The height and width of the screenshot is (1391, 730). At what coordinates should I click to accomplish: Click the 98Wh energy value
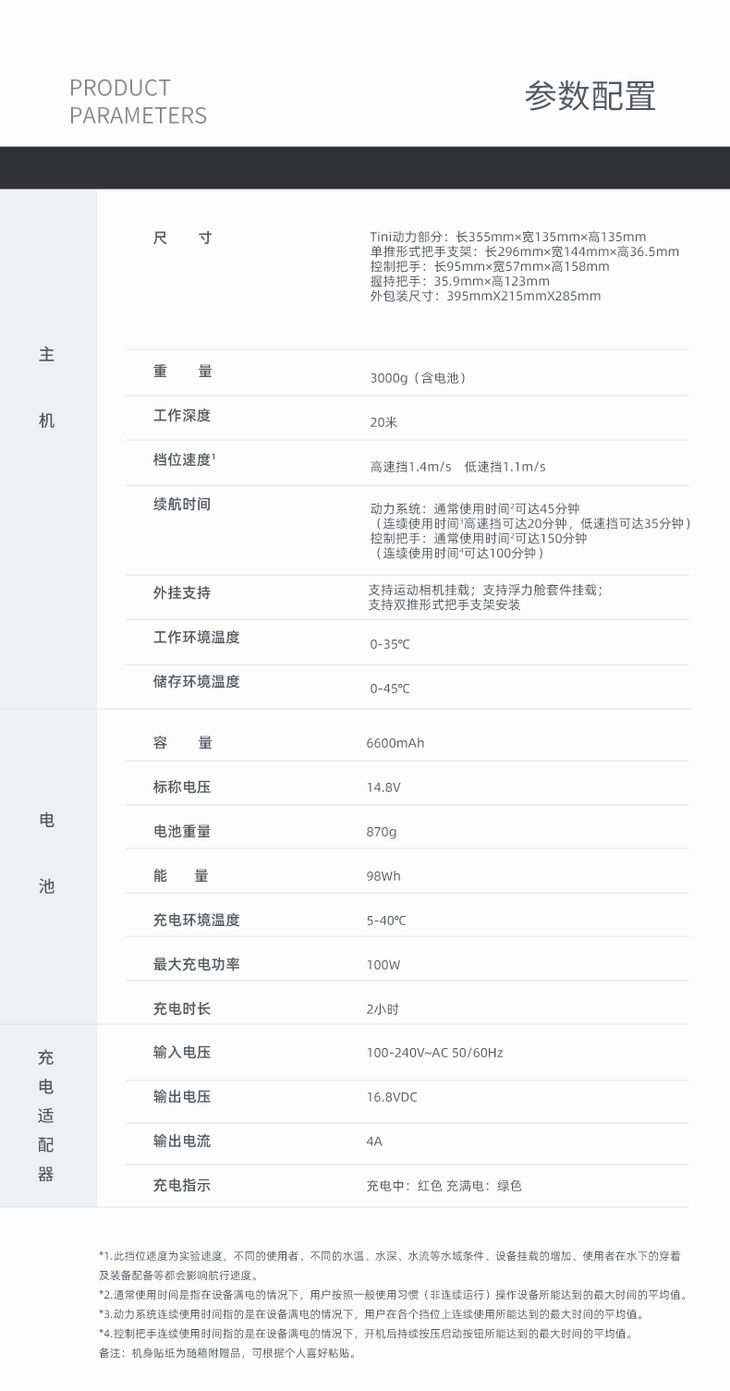[383, 876]
